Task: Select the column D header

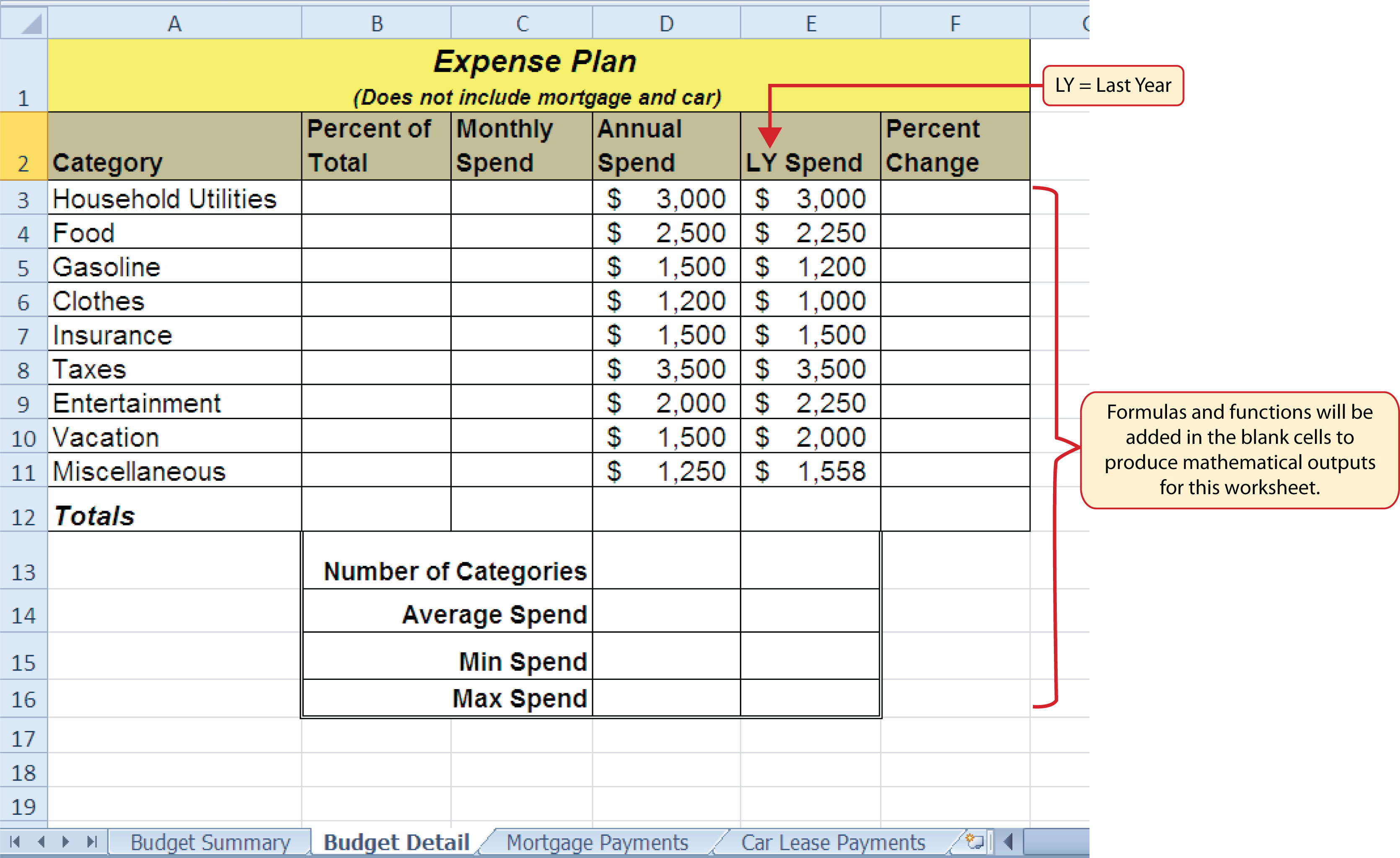Action: pos(667,23)
